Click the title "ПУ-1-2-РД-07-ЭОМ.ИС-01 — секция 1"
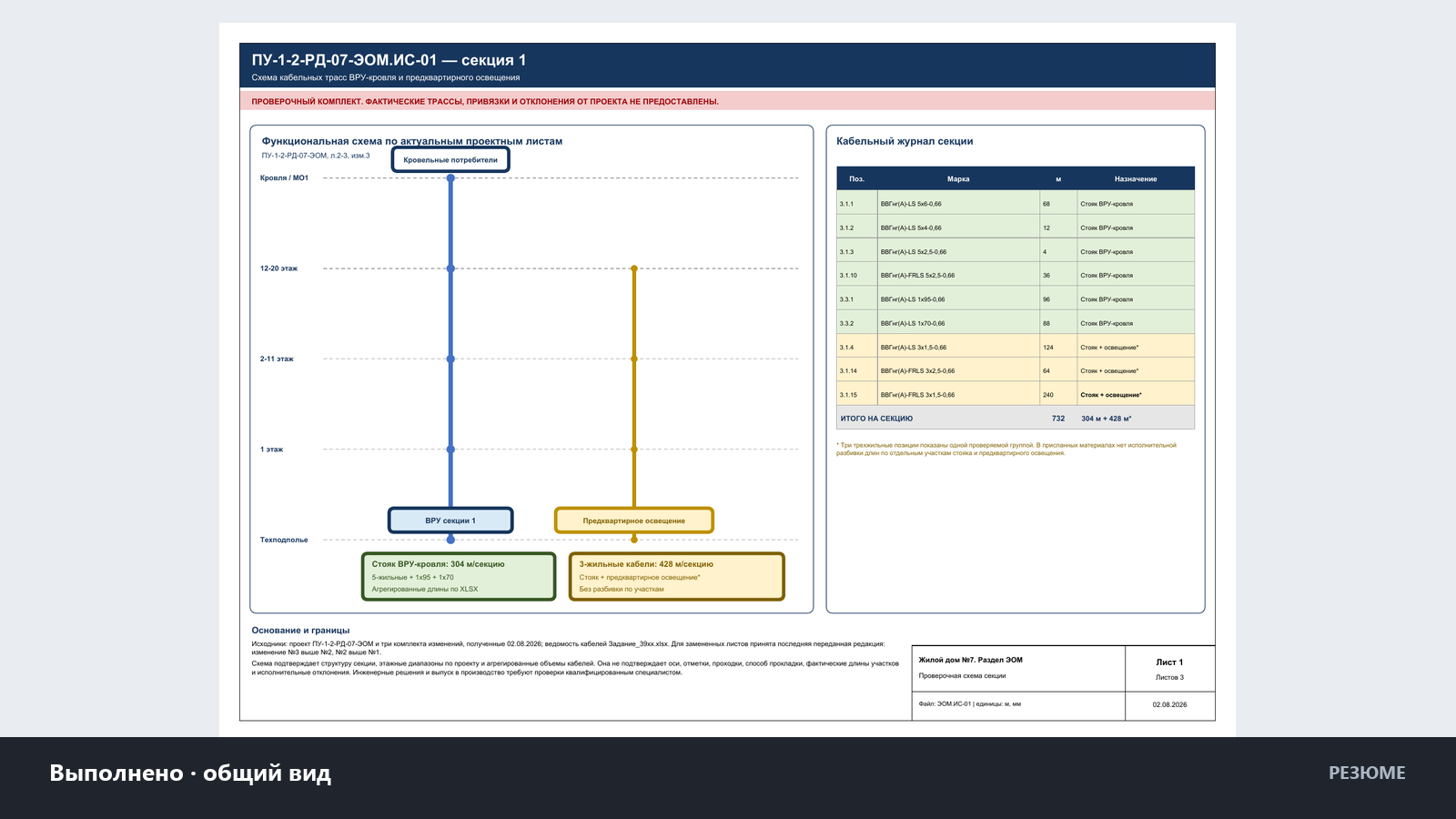This screenshot has width=1456, height=819. click(x=389, y=60)
